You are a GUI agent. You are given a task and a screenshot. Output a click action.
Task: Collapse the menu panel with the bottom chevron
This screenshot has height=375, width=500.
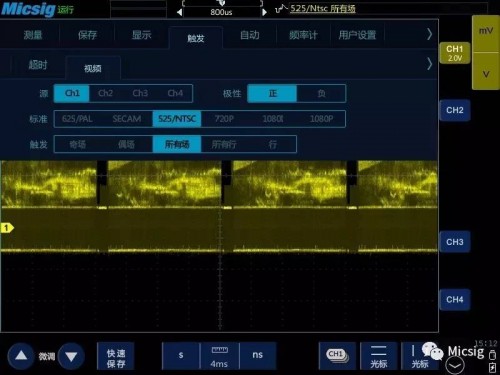tap(455, 366)
